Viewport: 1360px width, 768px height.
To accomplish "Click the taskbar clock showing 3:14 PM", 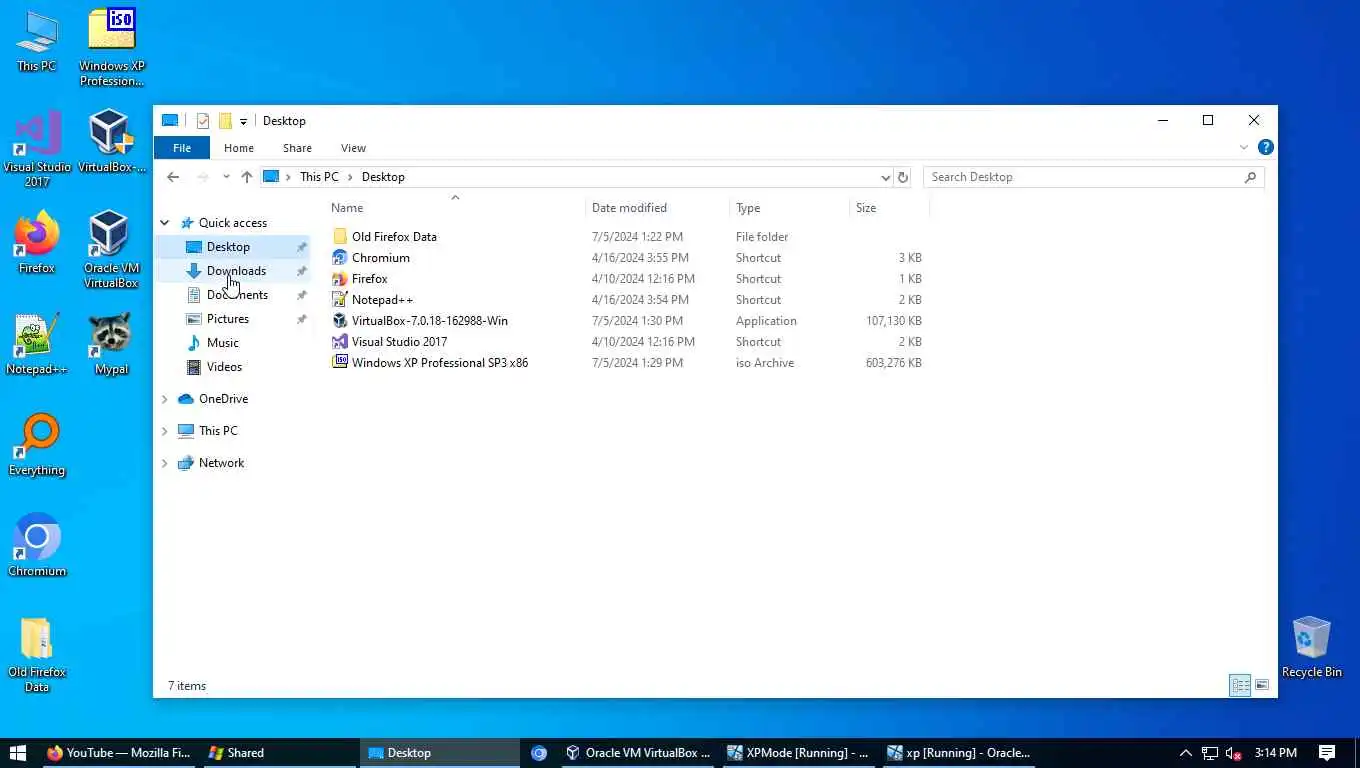I will tap(1275, 753).
